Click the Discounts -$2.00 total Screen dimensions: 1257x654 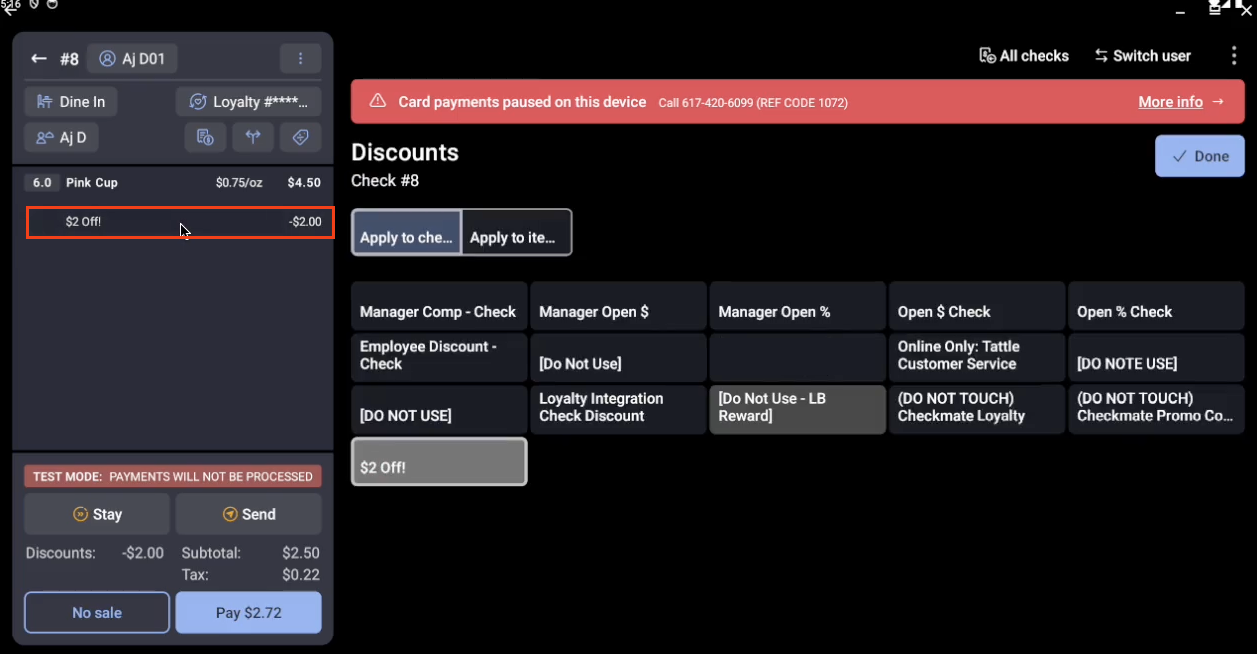[x=95, y=553]
